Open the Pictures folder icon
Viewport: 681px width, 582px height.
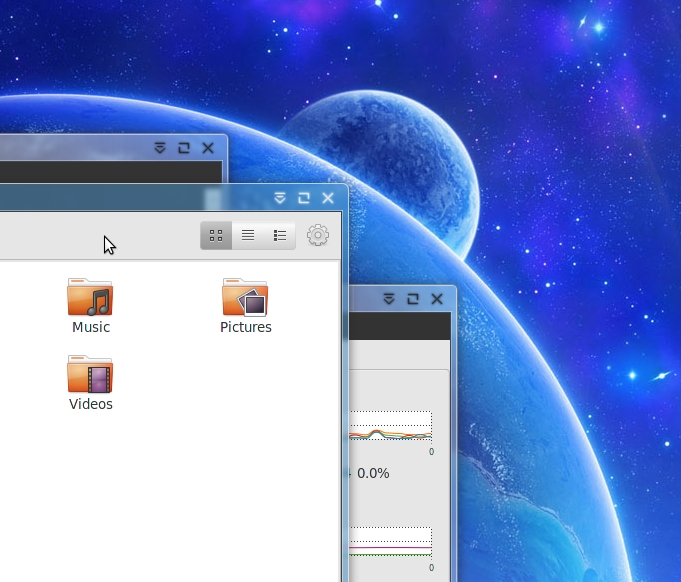coord(245,297)
